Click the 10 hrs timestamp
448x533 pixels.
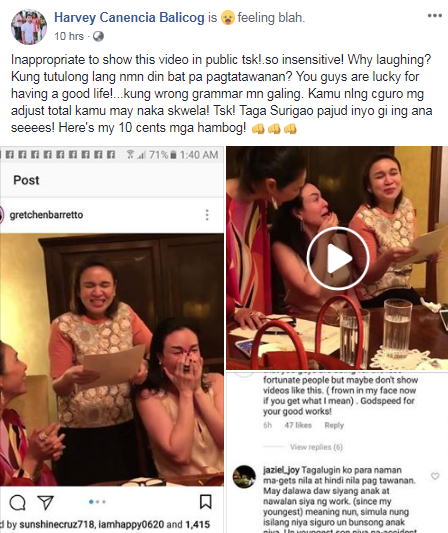tap(69, 36)
